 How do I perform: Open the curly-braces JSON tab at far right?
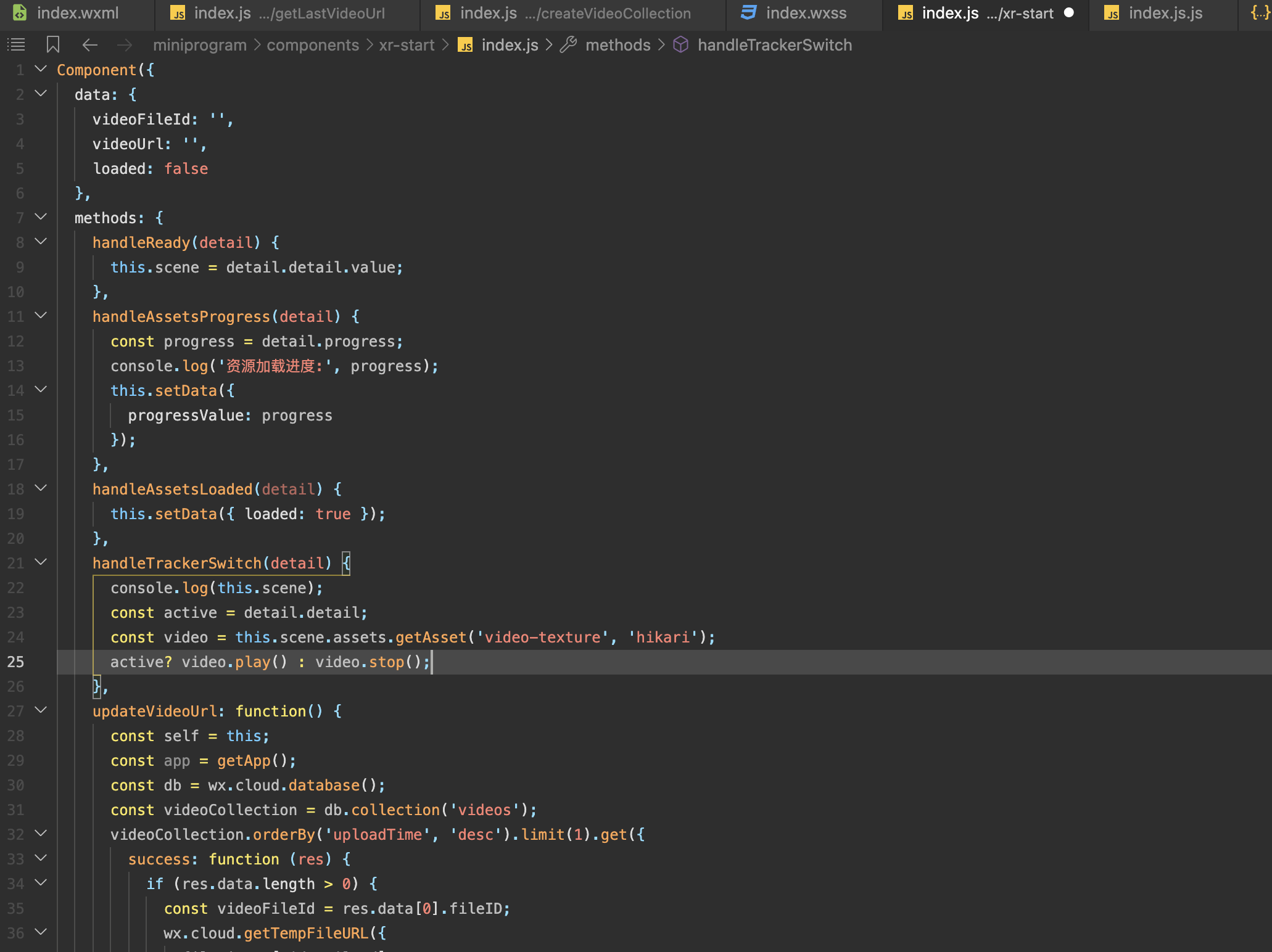tap(1259, 12)
